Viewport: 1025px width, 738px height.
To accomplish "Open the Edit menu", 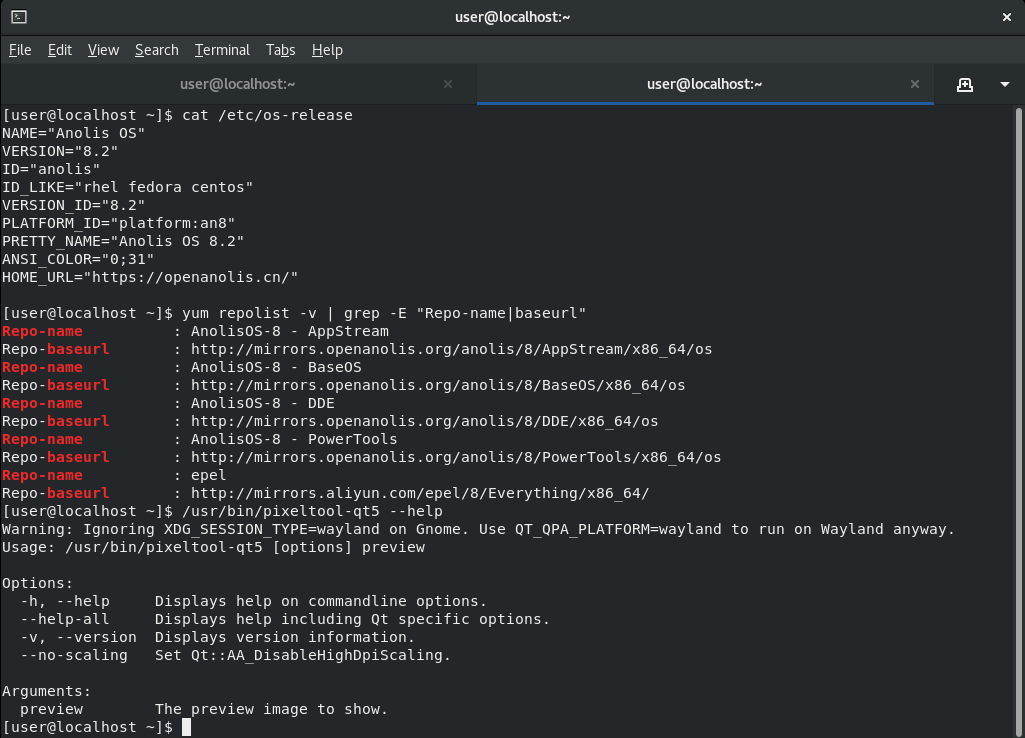I will click(60, 50).
